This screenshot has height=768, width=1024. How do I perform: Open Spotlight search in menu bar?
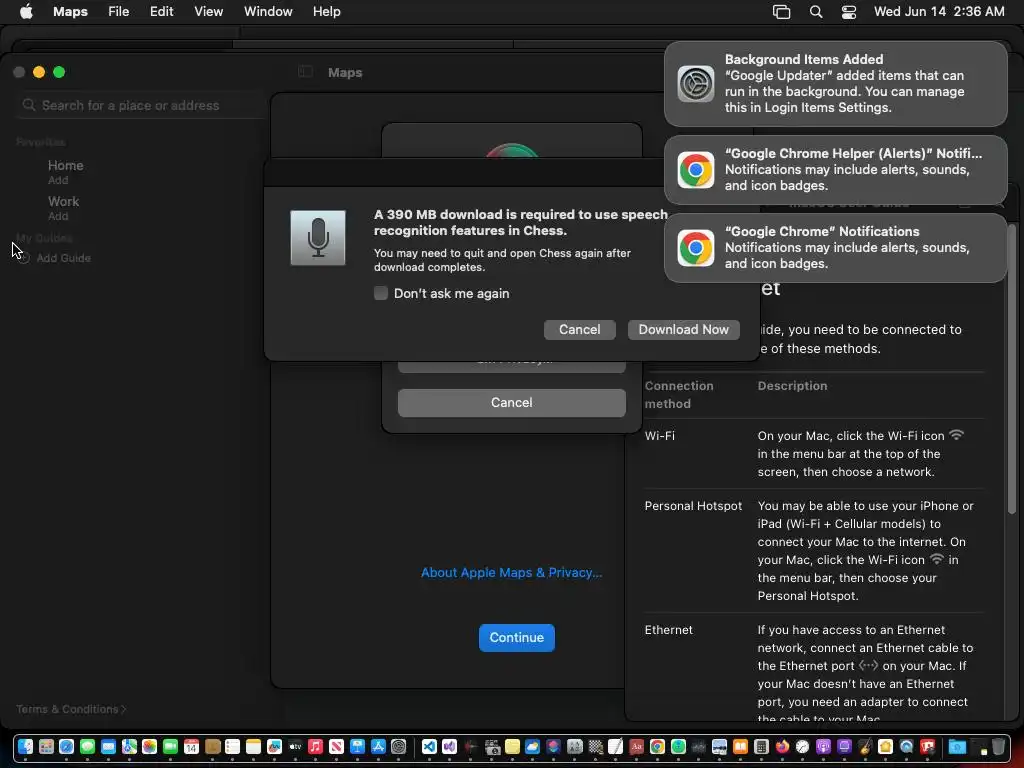pyautogui.click(x=816, y=12)
